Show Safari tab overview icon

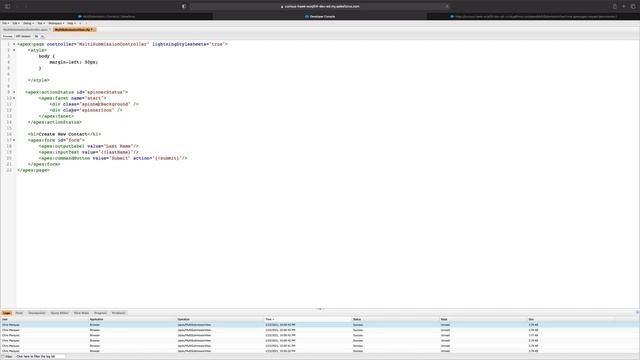tap(633, 6)
